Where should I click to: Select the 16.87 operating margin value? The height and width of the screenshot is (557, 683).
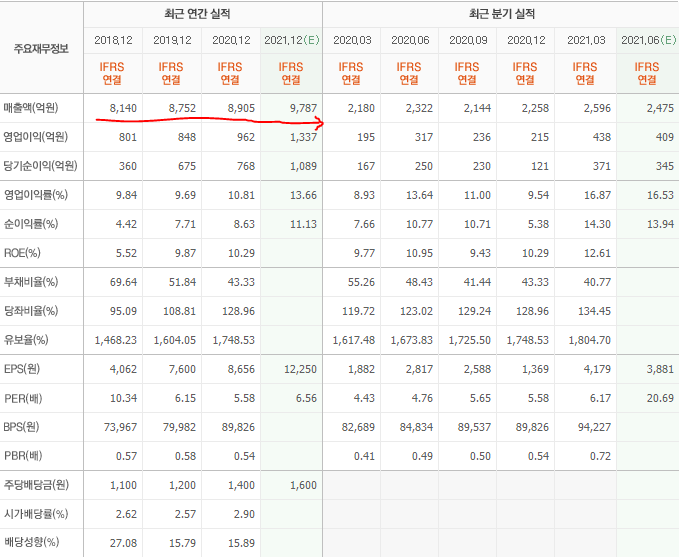click(598, 195)
